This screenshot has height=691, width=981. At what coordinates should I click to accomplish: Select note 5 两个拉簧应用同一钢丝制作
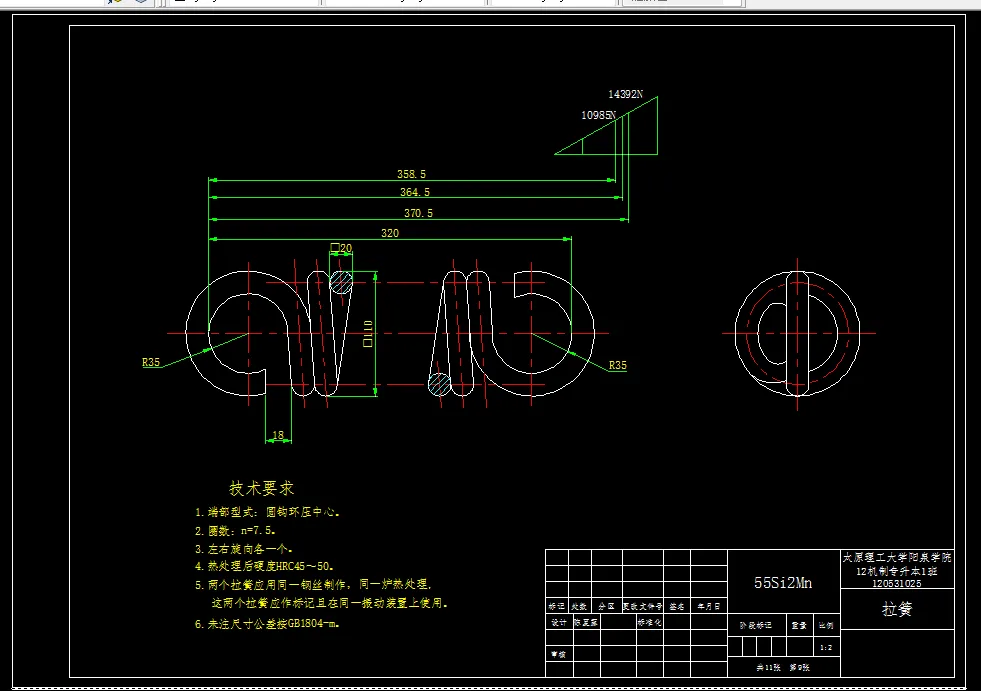[313, 585]
